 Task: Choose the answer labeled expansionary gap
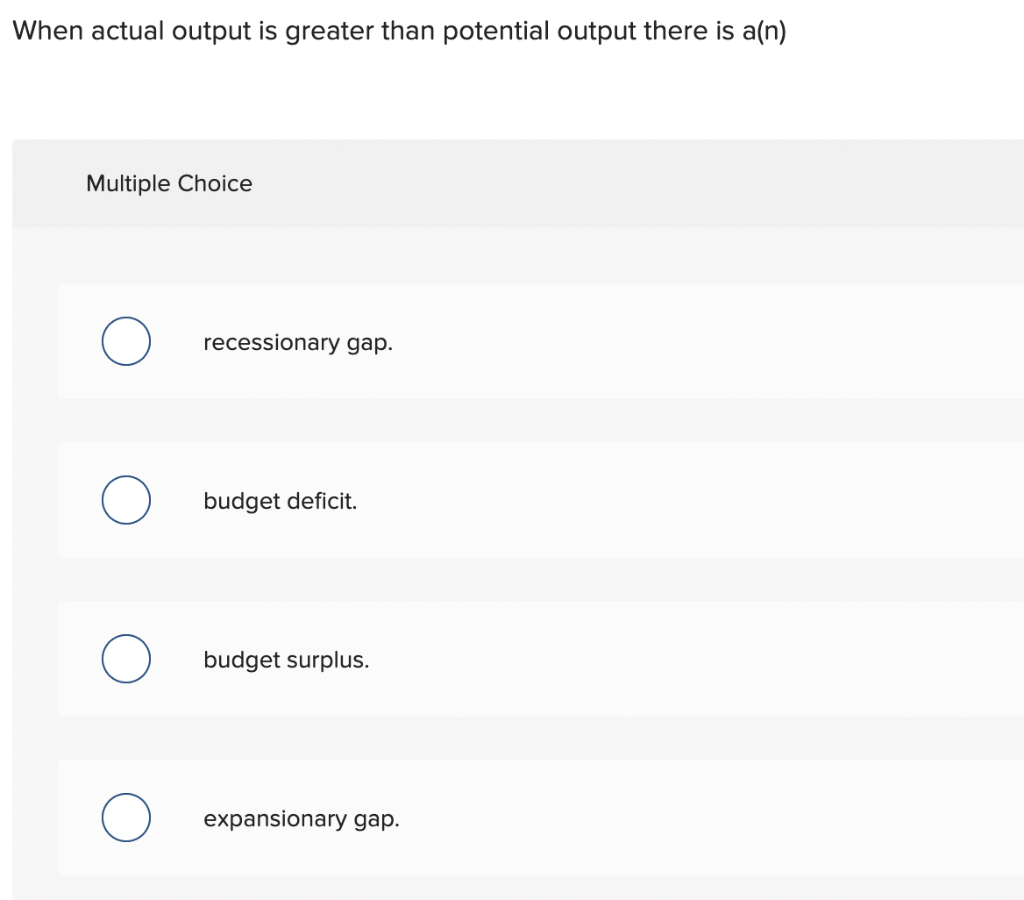pos(301,818)
